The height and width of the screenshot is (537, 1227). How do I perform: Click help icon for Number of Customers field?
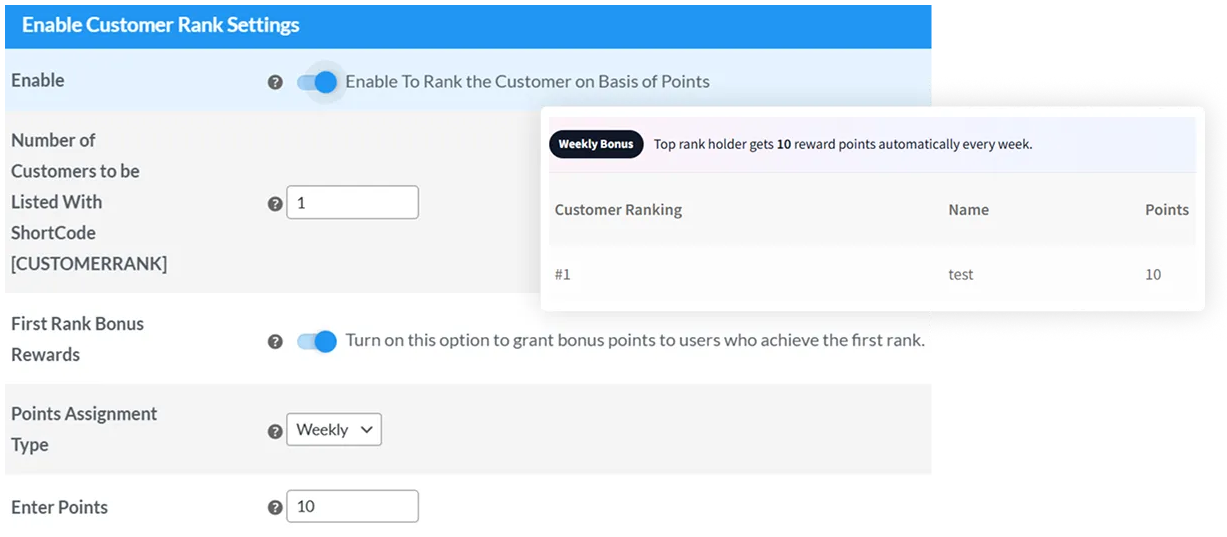(x=275, y=203)
